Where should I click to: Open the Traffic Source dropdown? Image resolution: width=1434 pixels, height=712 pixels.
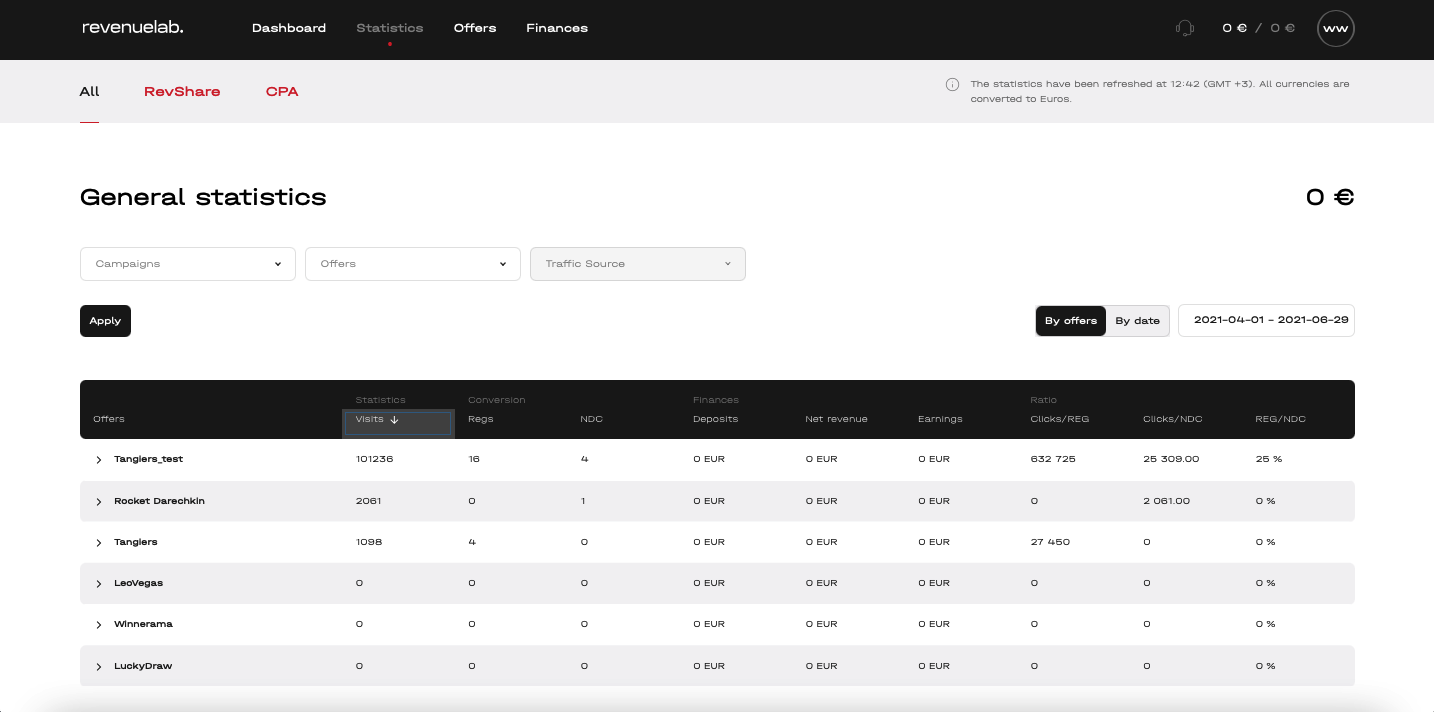[x=638, y=264]
